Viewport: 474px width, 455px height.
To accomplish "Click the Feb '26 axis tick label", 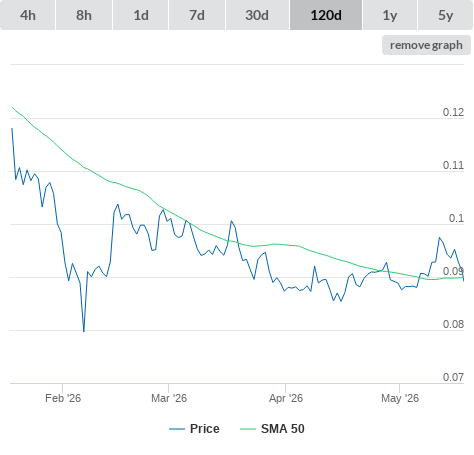I will coord(63,398).
